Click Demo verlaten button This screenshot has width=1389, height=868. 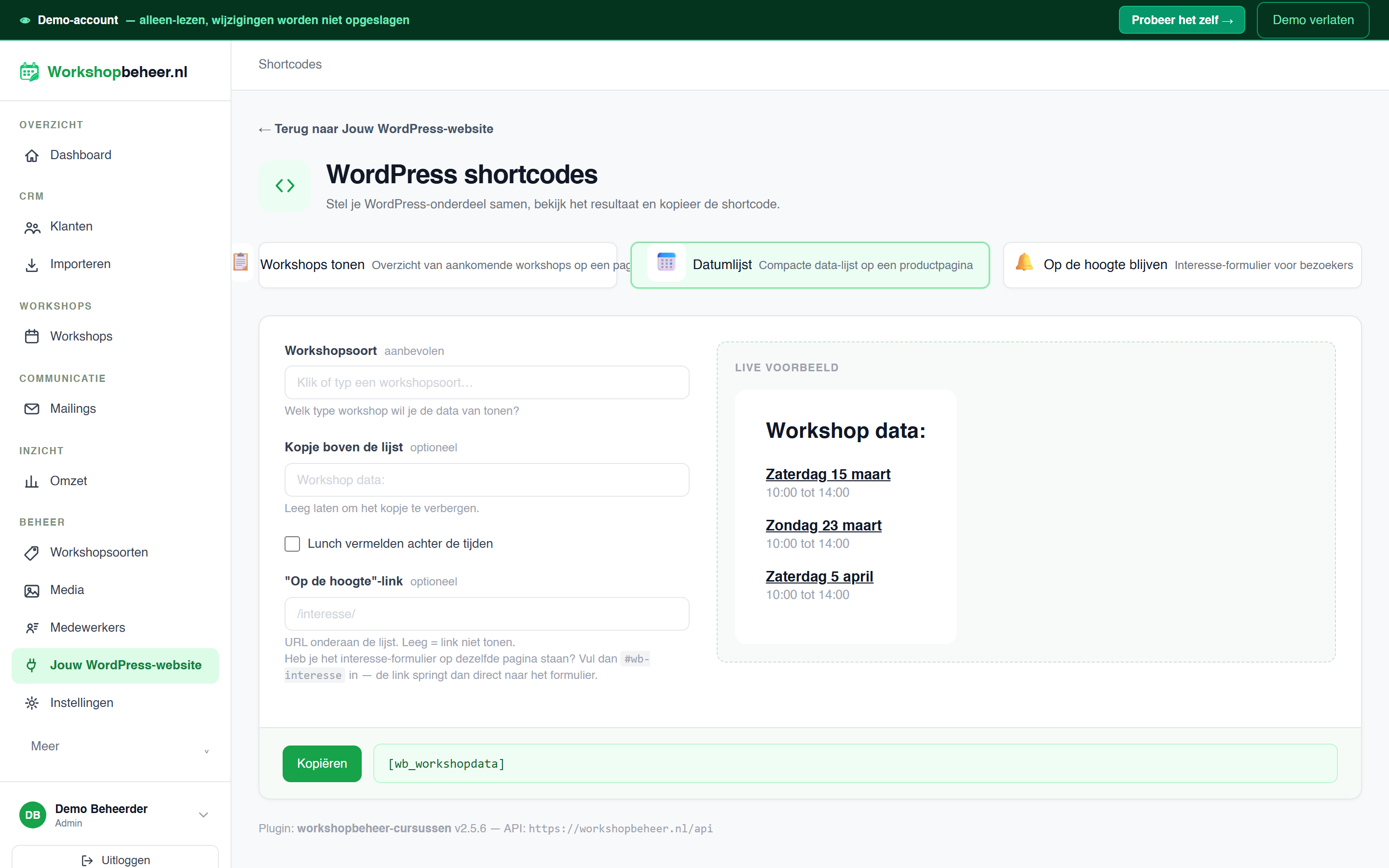pyautogui.click(x=1313, y=20)
